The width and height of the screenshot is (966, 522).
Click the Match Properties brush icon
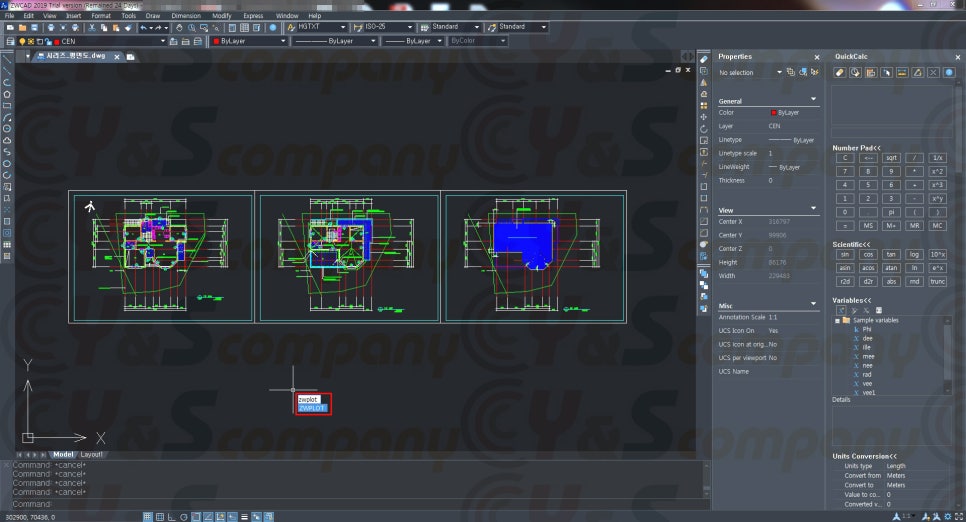tap(128, 28)
